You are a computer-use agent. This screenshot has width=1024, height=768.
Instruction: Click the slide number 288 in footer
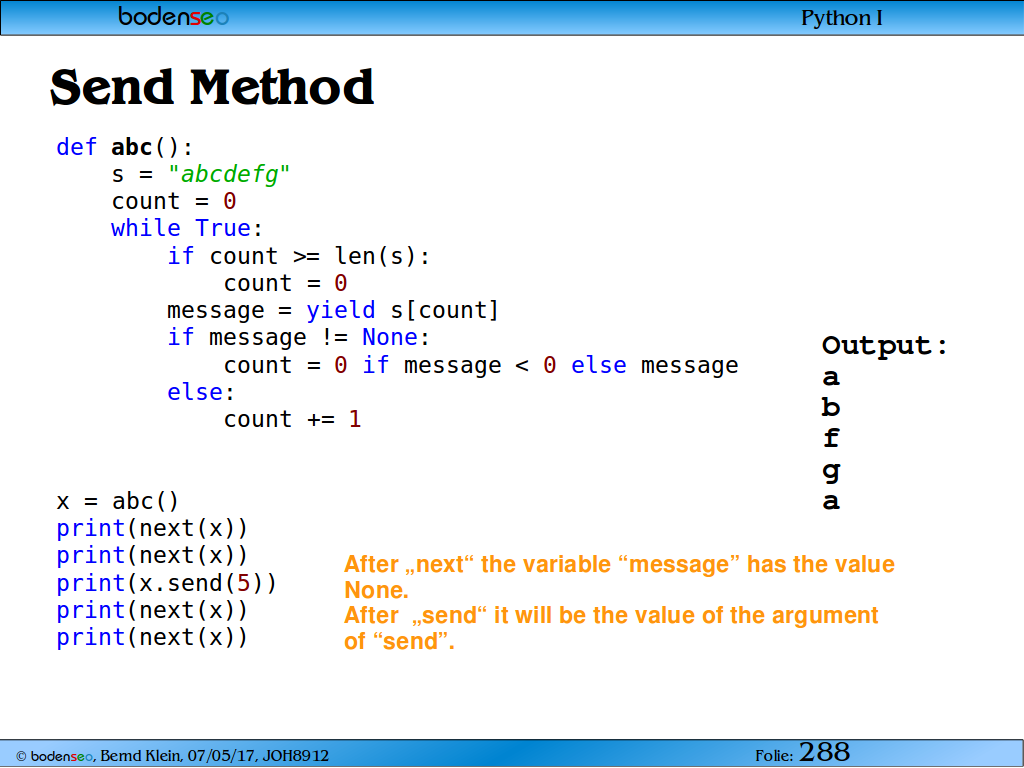click(x=824, y=753)
